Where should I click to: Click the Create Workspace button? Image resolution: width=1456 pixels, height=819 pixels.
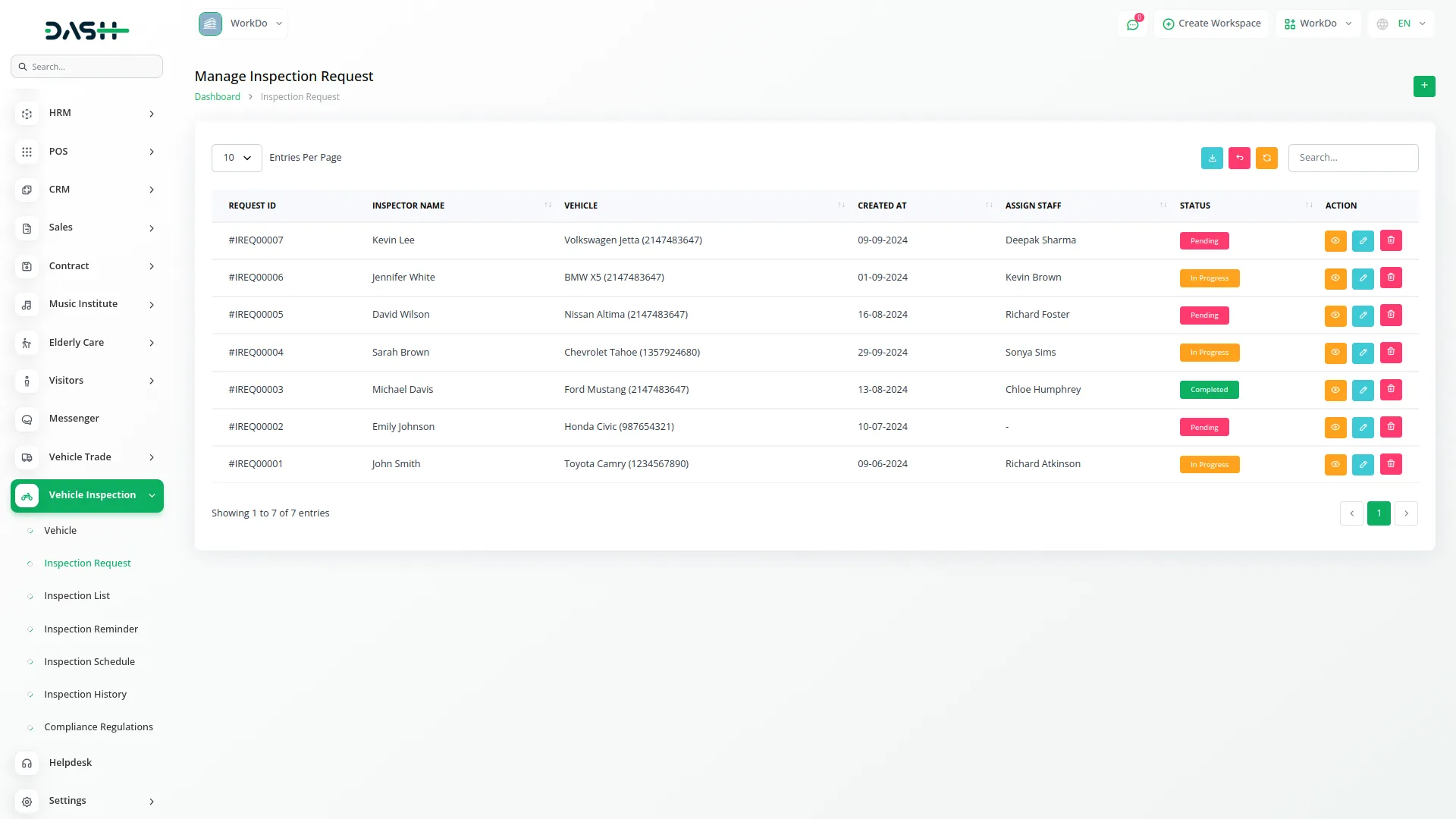point(1211,24)
